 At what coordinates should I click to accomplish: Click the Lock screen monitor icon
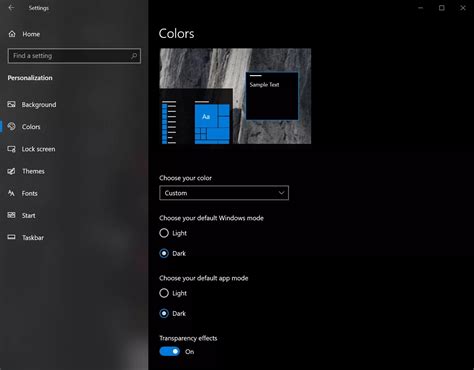pos(11,149)
